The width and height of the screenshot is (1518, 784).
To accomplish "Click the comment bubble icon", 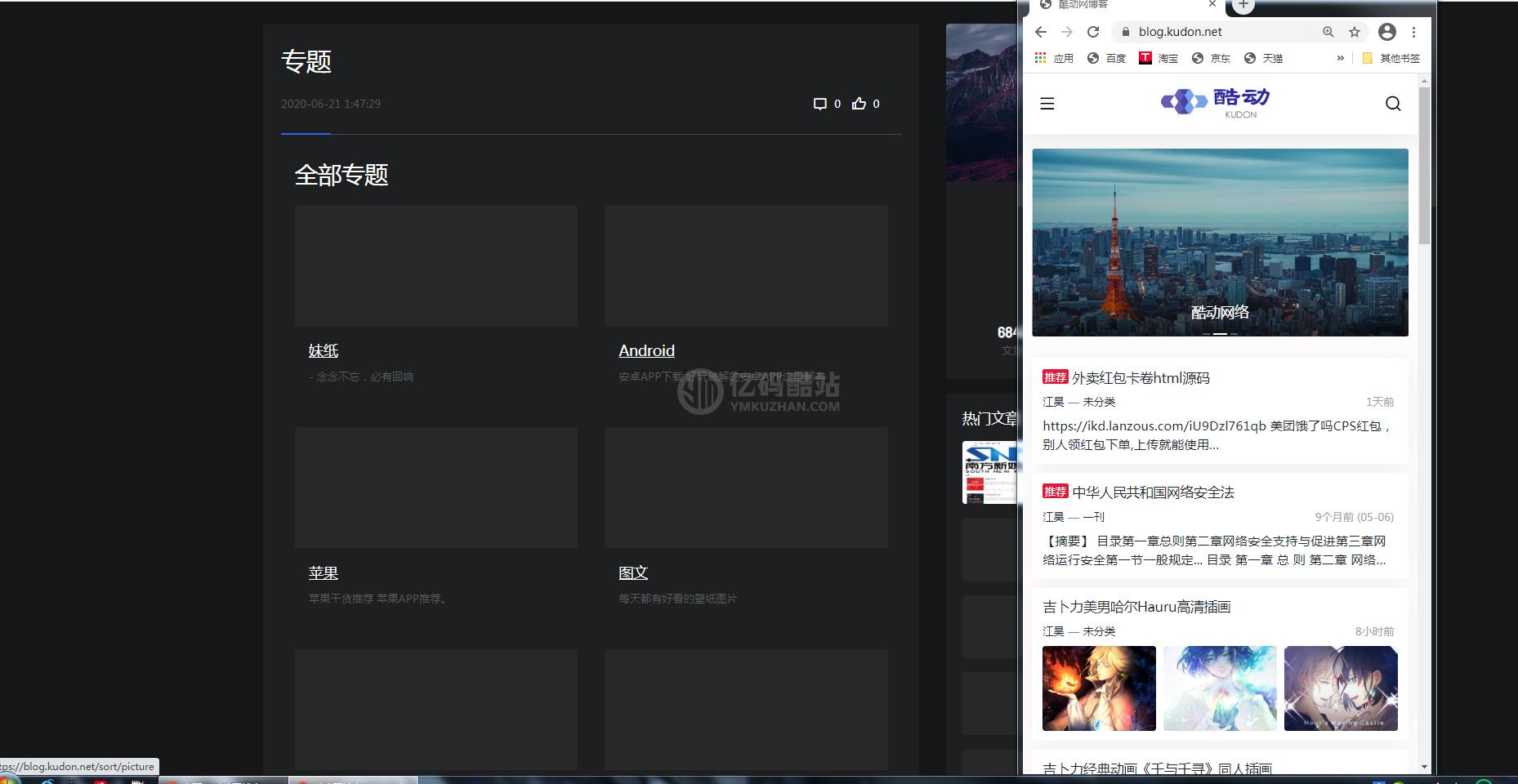I will click(819, 104).
